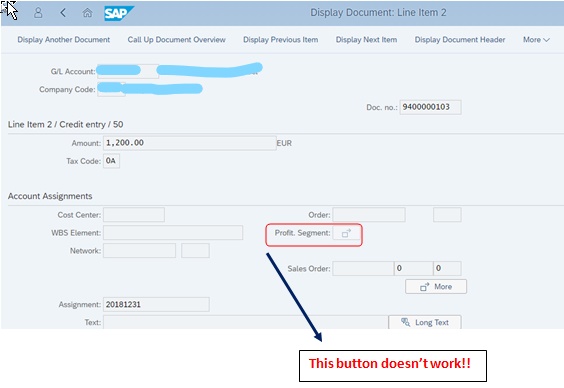Open Display Document Header
564x388 pixels.
pyautogui.click(x=460, y=40)
